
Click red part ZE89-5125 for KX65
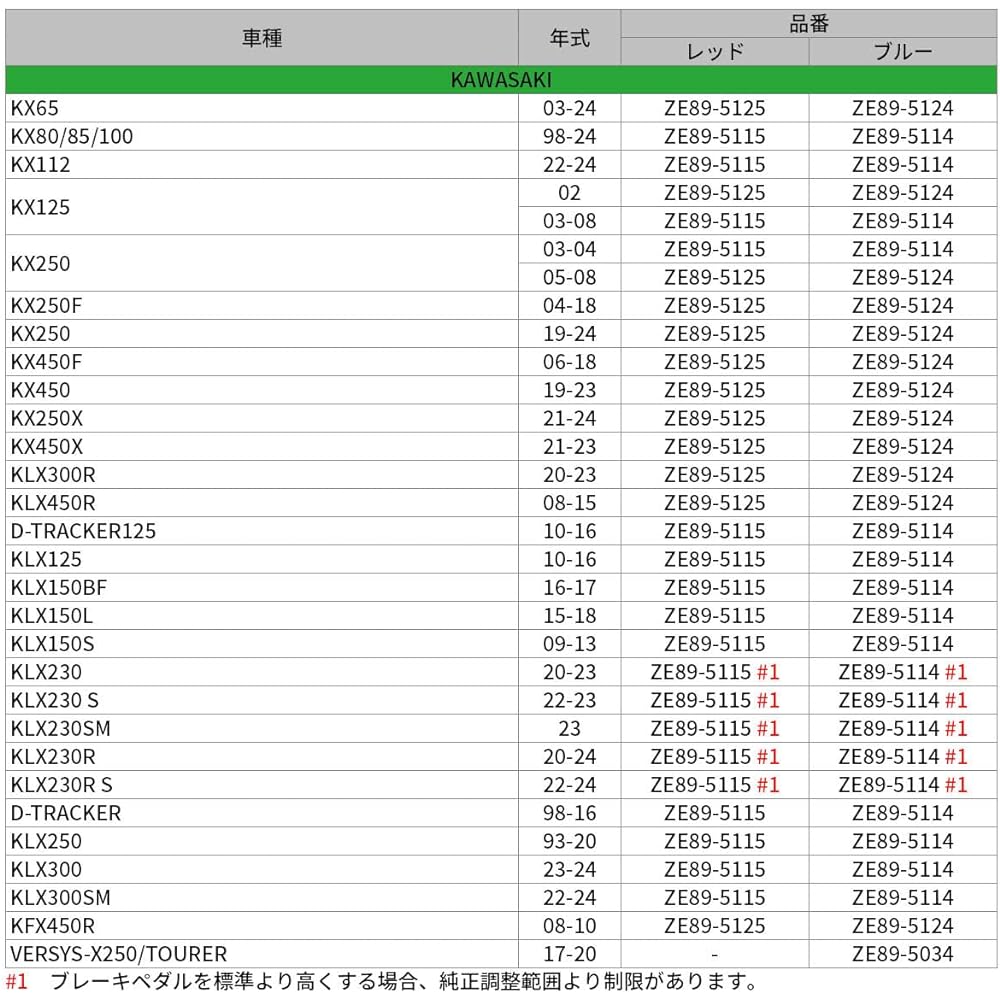coord(714,108)
